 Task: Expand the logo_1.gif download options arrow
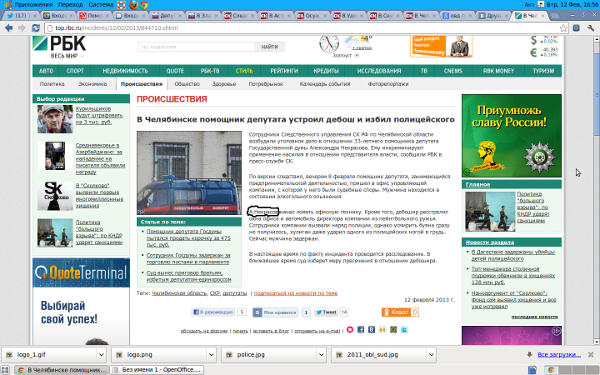tap(101, 355)
